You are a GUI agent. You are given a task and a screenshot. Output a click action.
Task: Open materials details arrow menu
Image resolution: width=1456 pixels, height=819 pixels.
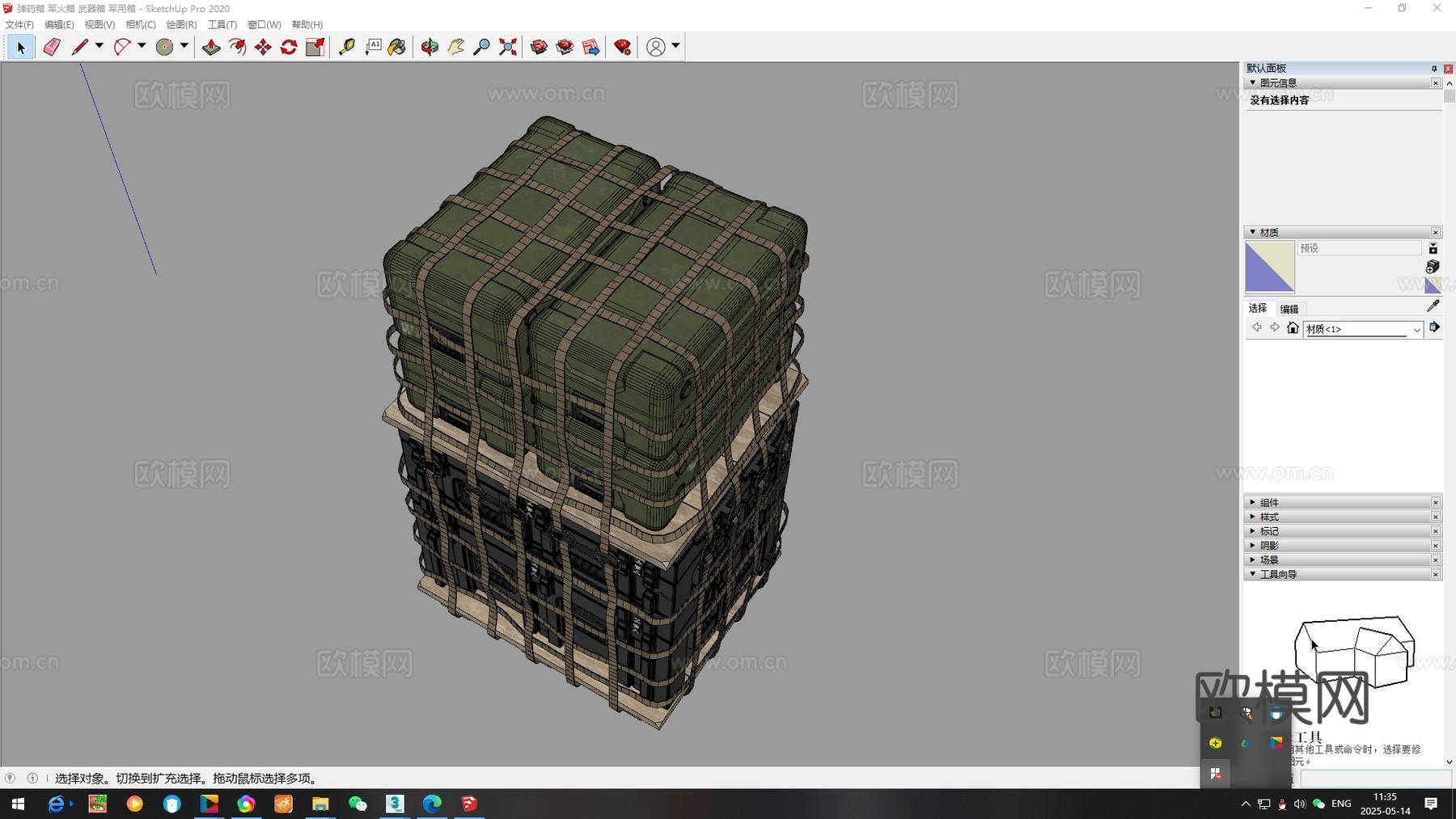coord(1434,327)
